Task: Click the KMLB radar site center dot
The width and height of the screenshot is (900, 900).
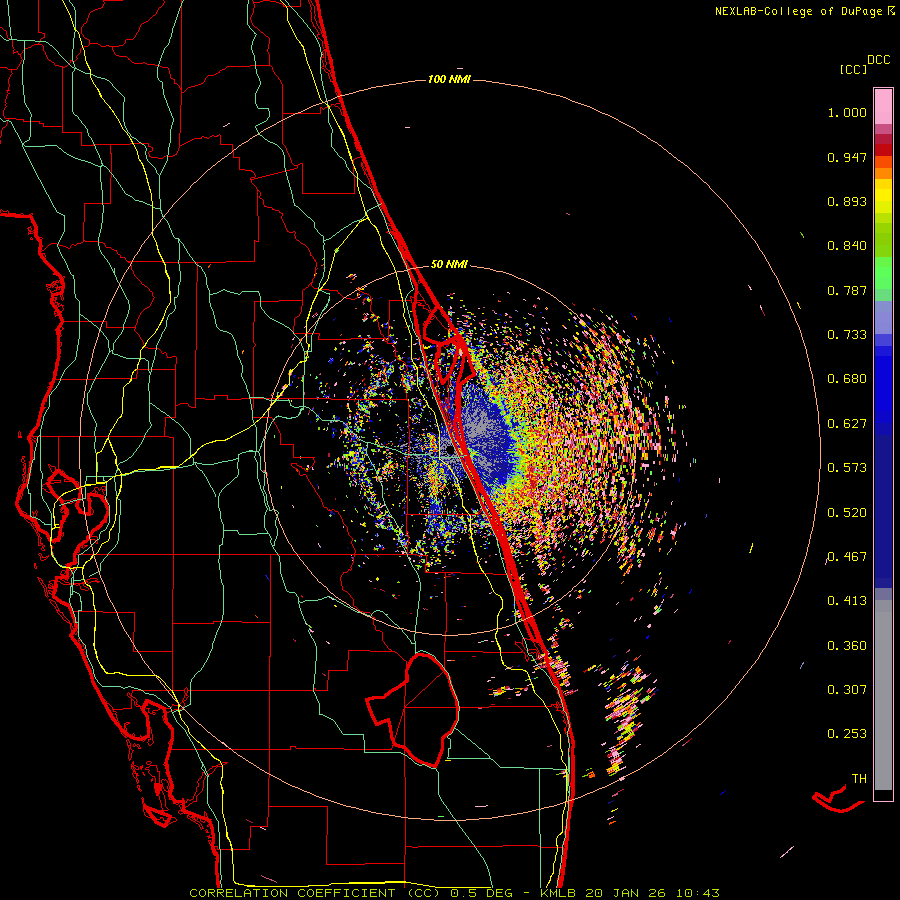Action: (x=450, y=451)
